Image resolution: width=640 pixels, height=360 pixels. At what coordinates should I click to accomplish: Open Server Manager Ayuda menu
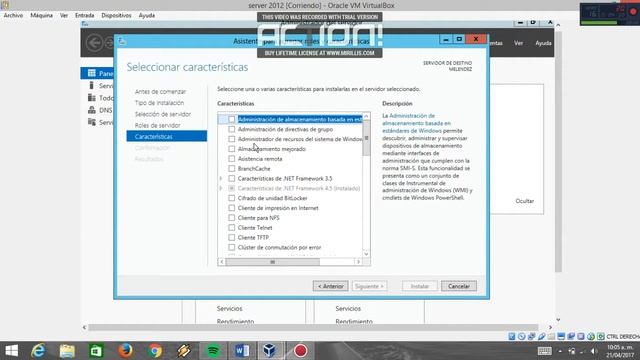543,43
